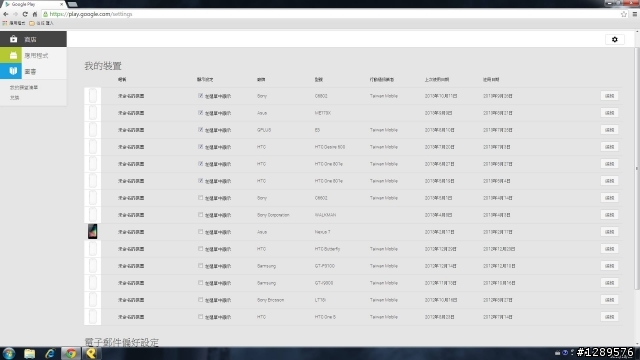Edit the HTC Butterfly device row
Image resolution: width=640 pixels, height=360 pixels.
click(x=609, y=249)
